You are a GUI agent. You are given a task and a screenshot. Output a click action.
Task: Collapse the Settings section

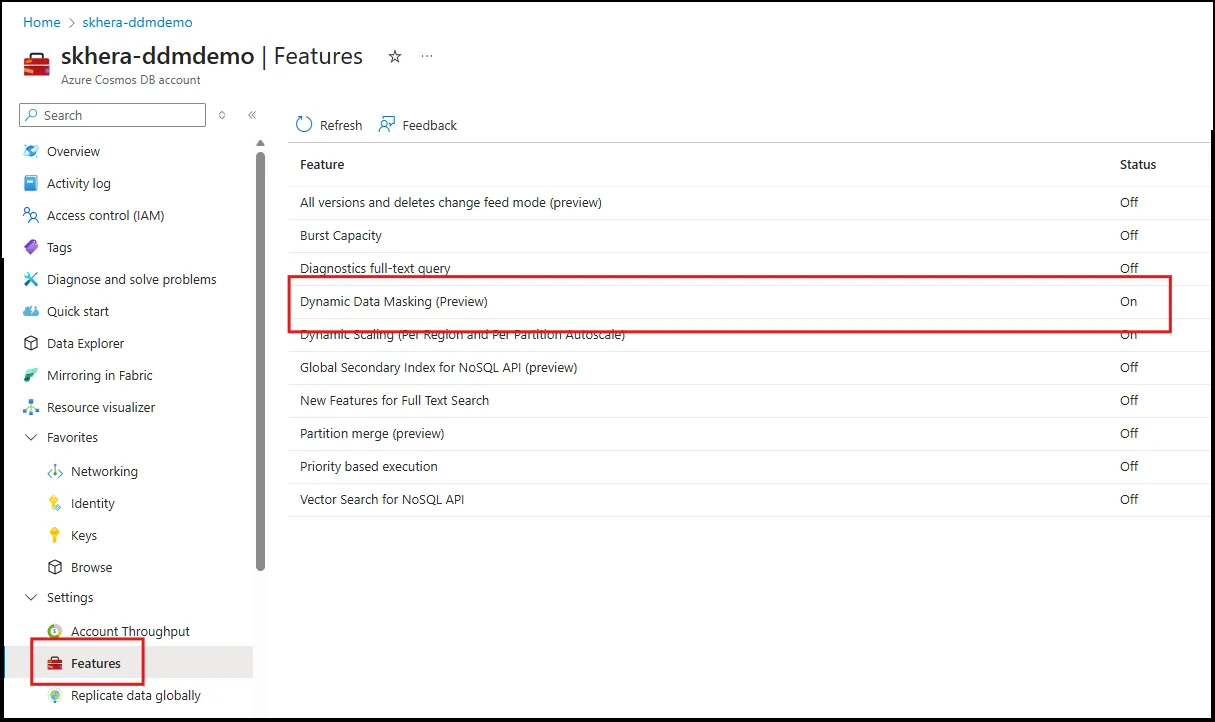pos(30,597)
